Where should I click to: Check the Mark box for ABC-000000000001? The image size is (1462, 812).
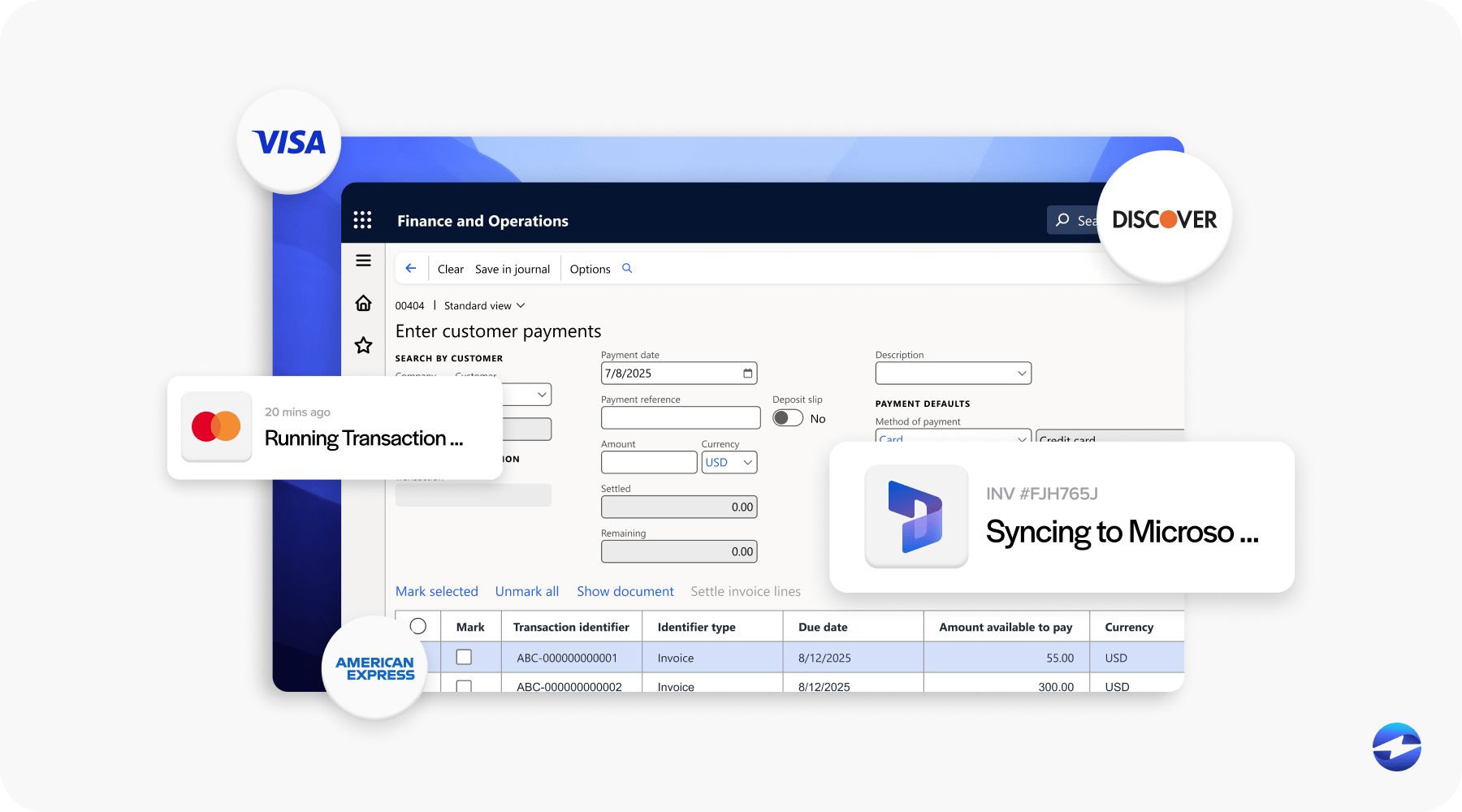coord(464,657)
